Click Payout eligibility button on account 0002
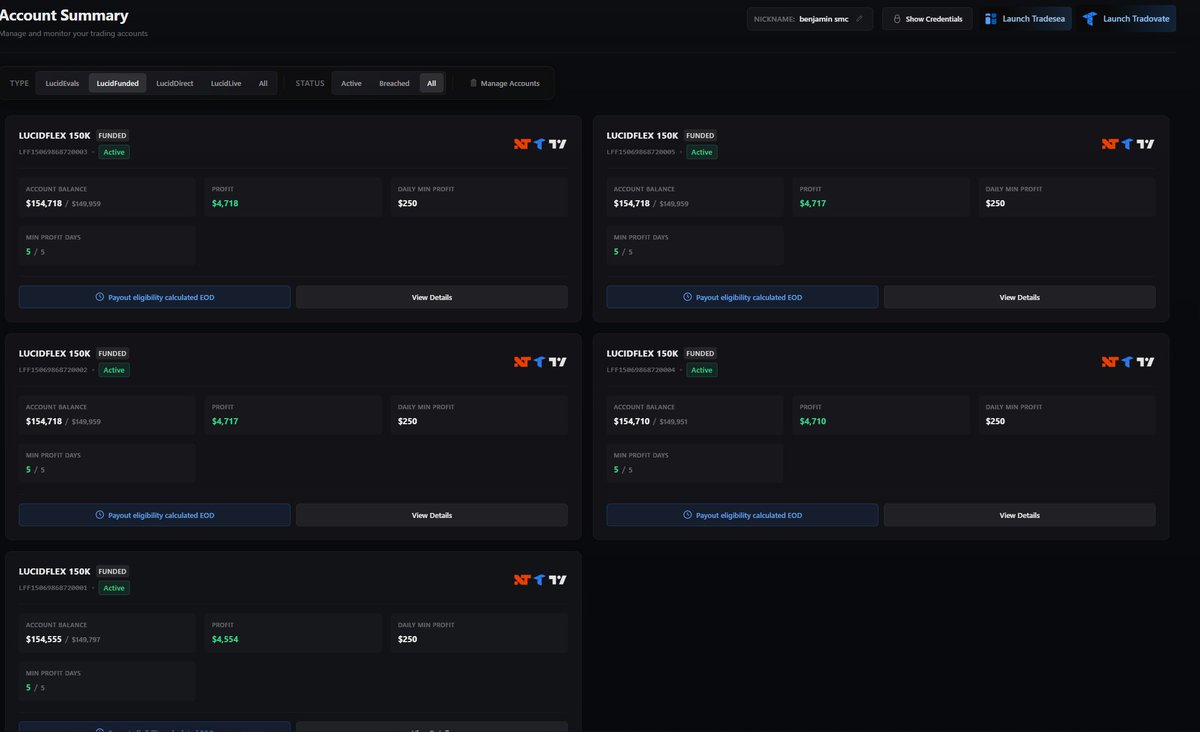Image resolution: width=1200 pixels, height=732 pixels. 155,515
